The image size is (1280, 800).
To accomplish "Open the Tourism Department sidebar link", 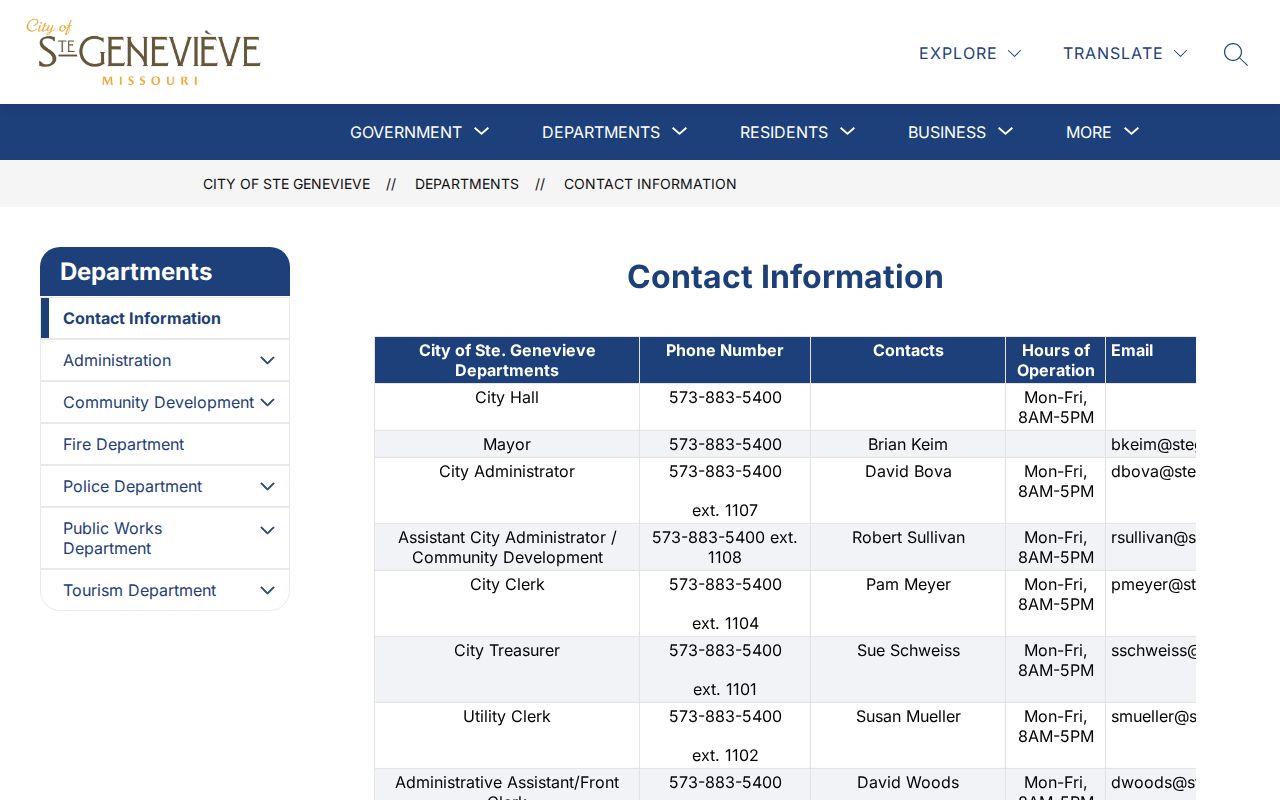I will coord(139,590).
